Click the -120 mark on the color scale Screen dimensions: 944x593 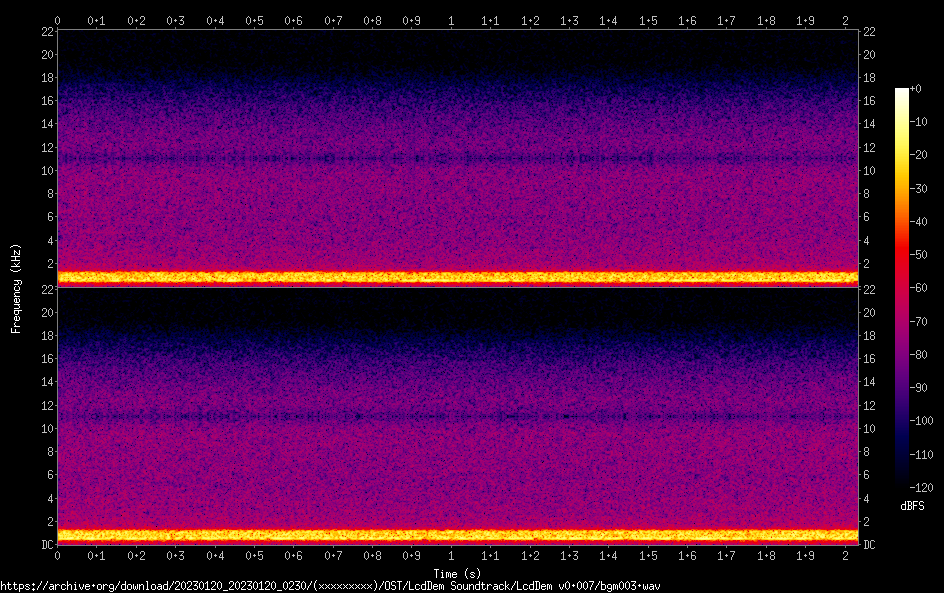pos(916,488)
